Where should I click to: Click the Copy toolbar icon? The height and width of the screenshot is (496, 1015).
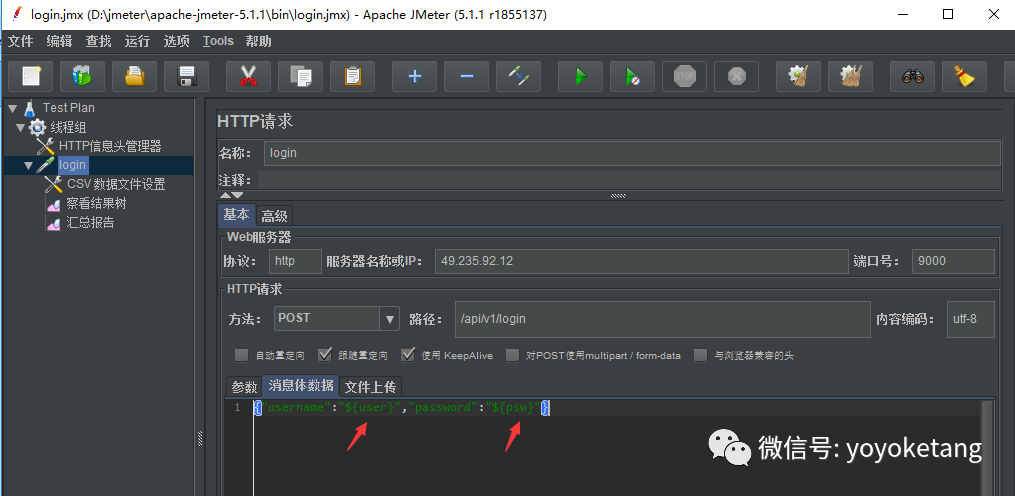300,76
